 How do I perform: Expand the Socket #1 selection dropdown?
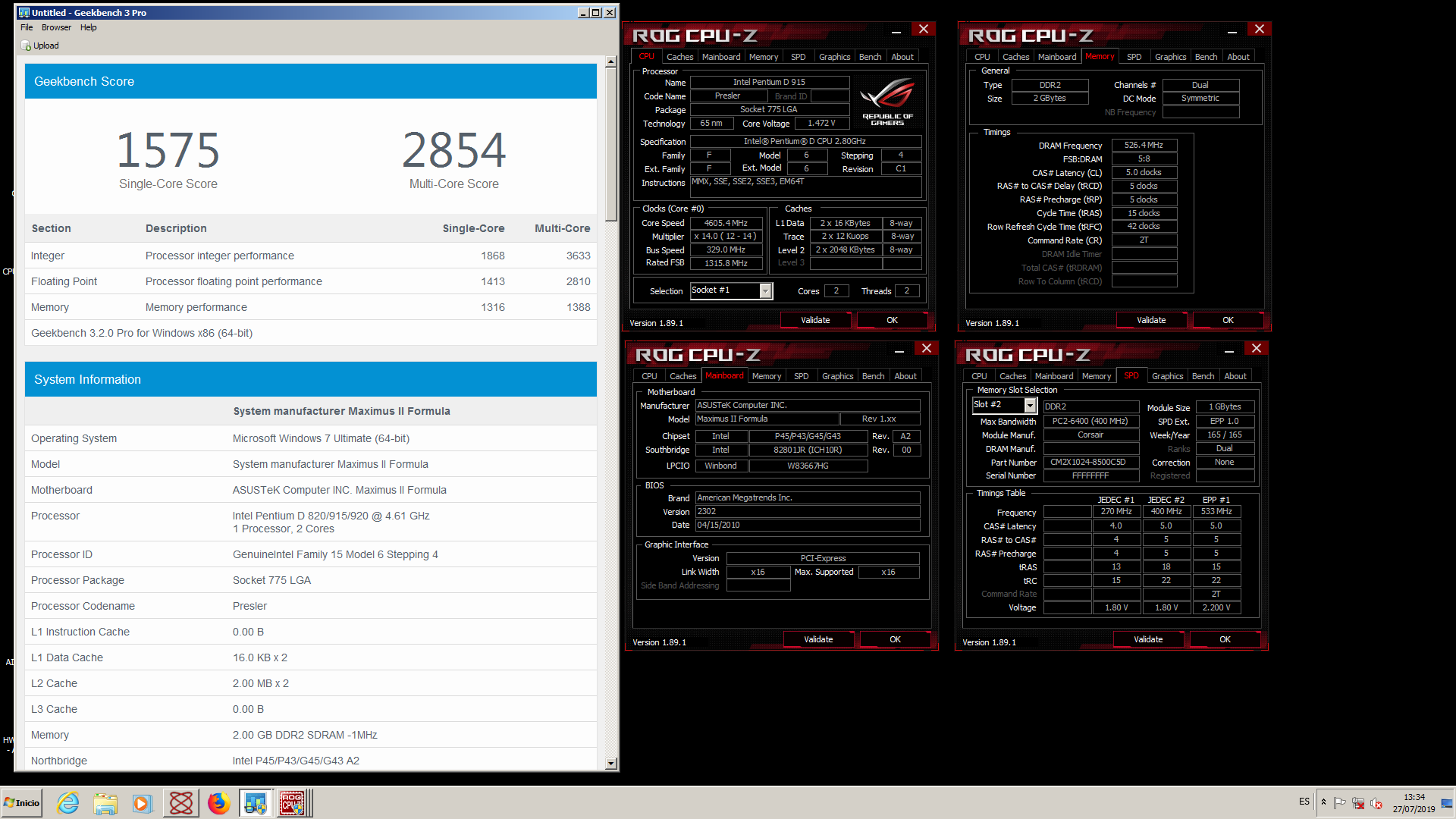[766, 290]
